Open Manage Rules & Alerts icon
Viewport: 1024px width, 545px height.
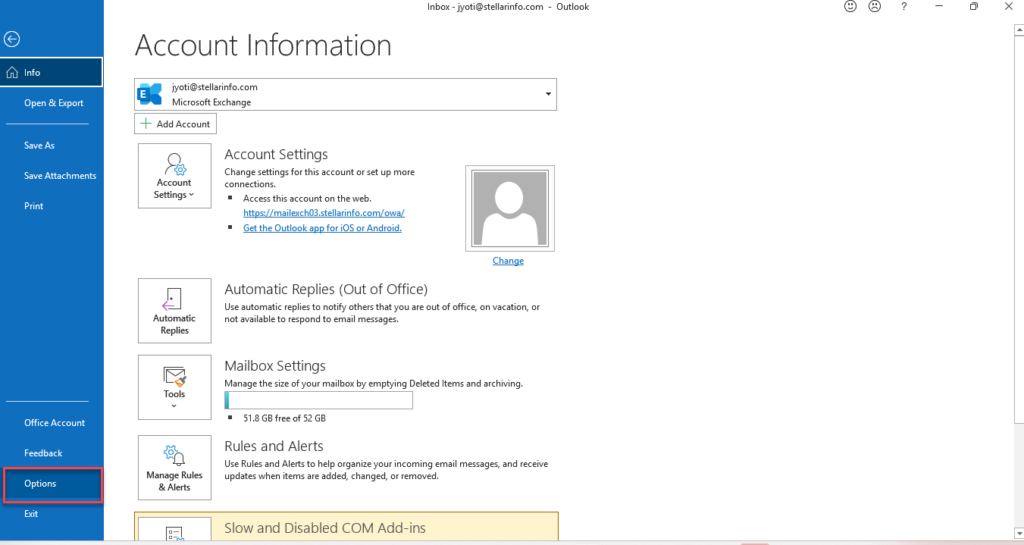174,467
